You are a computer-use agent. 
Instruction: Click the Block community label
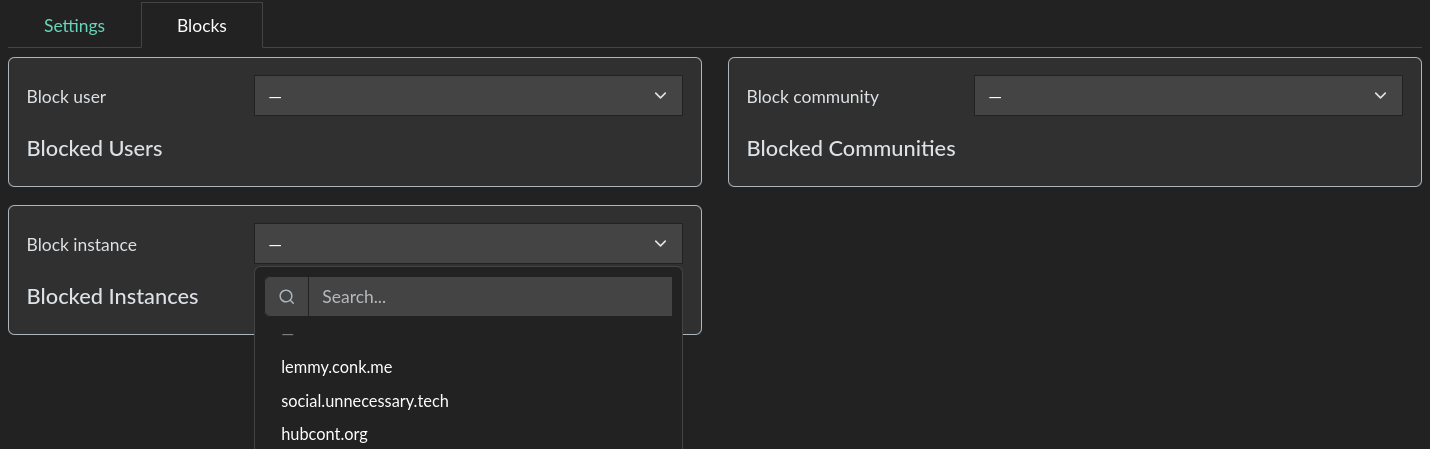[x=812, y=97]
